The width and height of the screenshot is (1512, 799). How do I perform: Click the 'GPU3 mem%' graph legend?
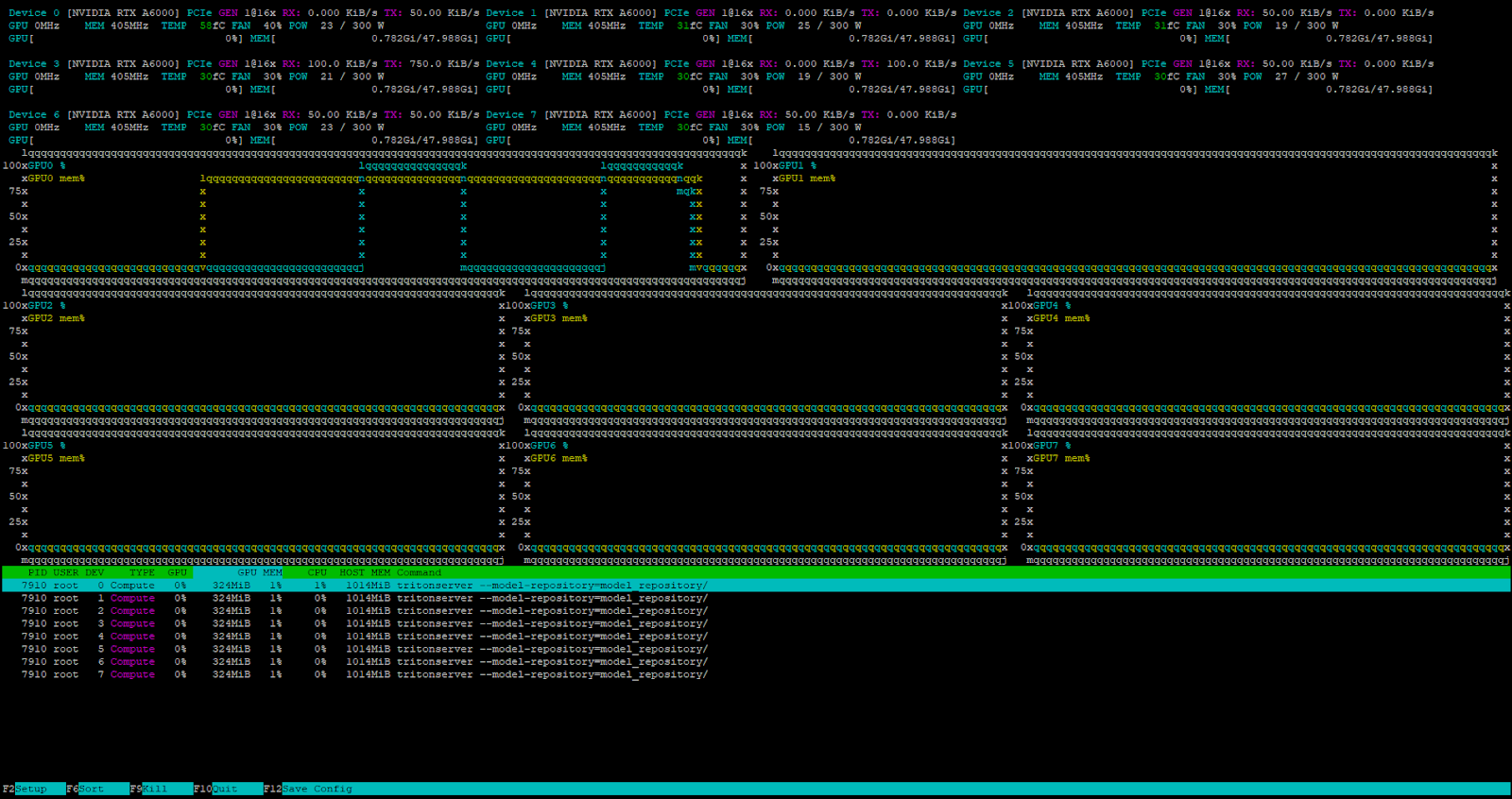[x=558, y=318]
